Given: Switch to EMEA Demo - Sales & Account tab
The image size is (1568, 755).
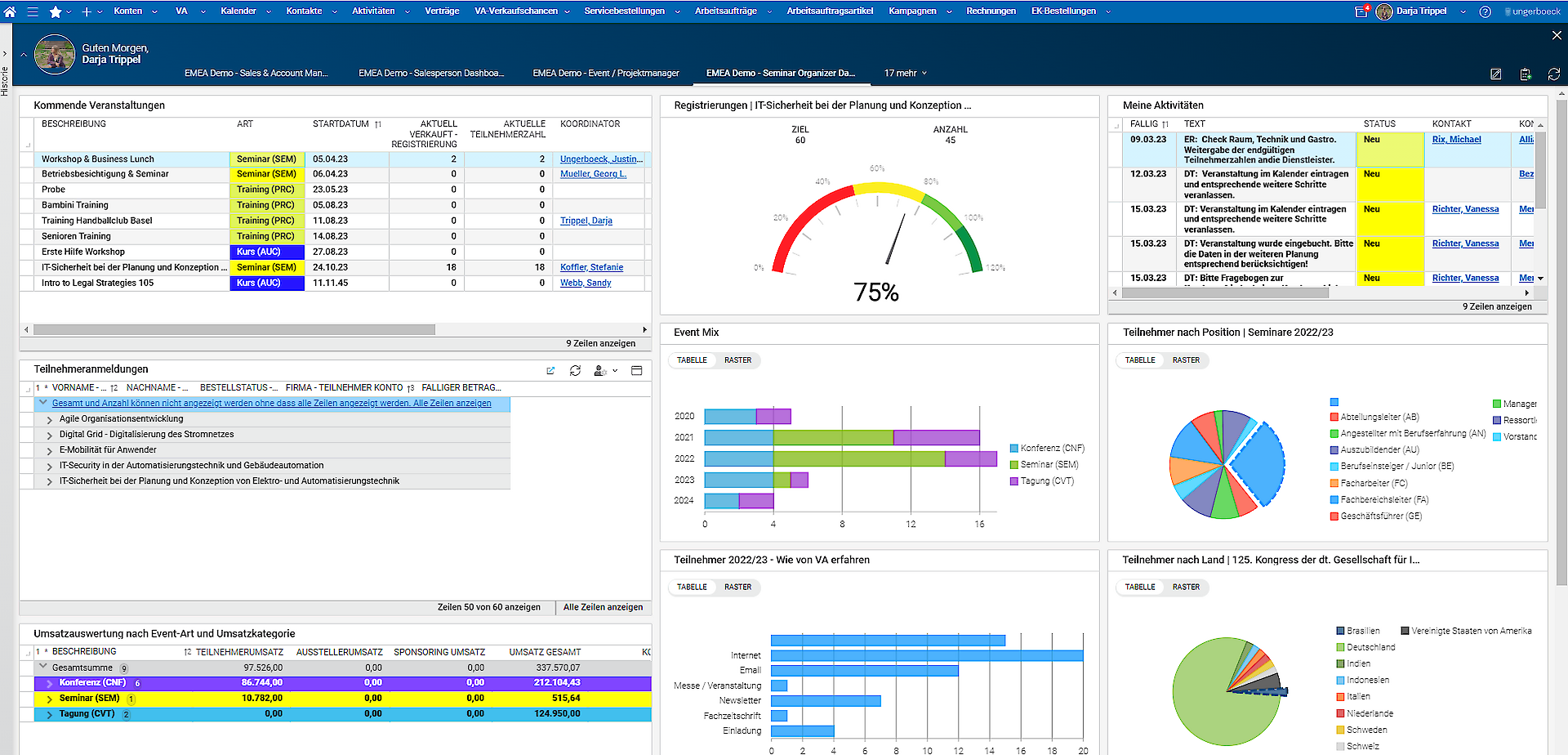Looking at the screenshot, I should tap(256, 74).
